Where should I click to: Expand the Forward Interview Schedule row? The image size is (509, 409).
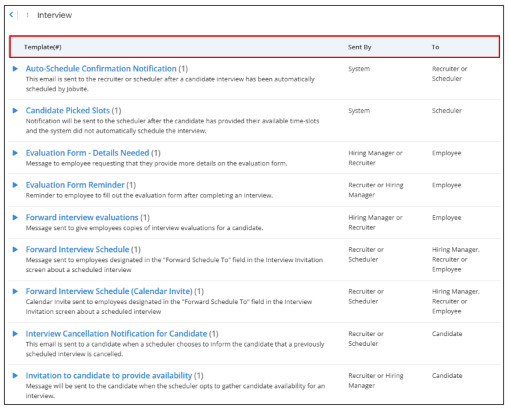[x=15, y=249]
